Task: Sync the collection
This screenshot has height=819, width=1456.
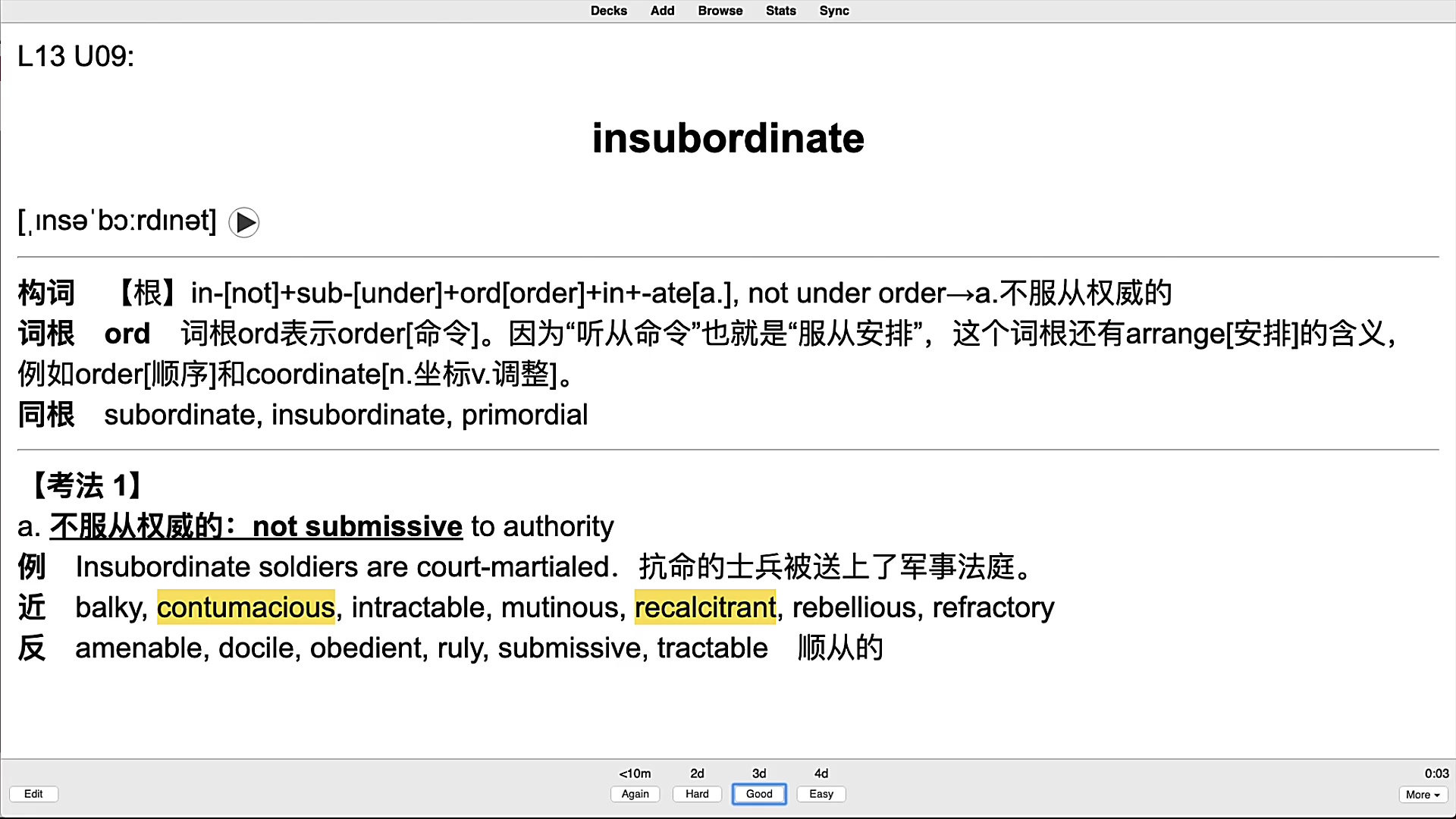Action: pyautogui.click(x=833, y=11)
